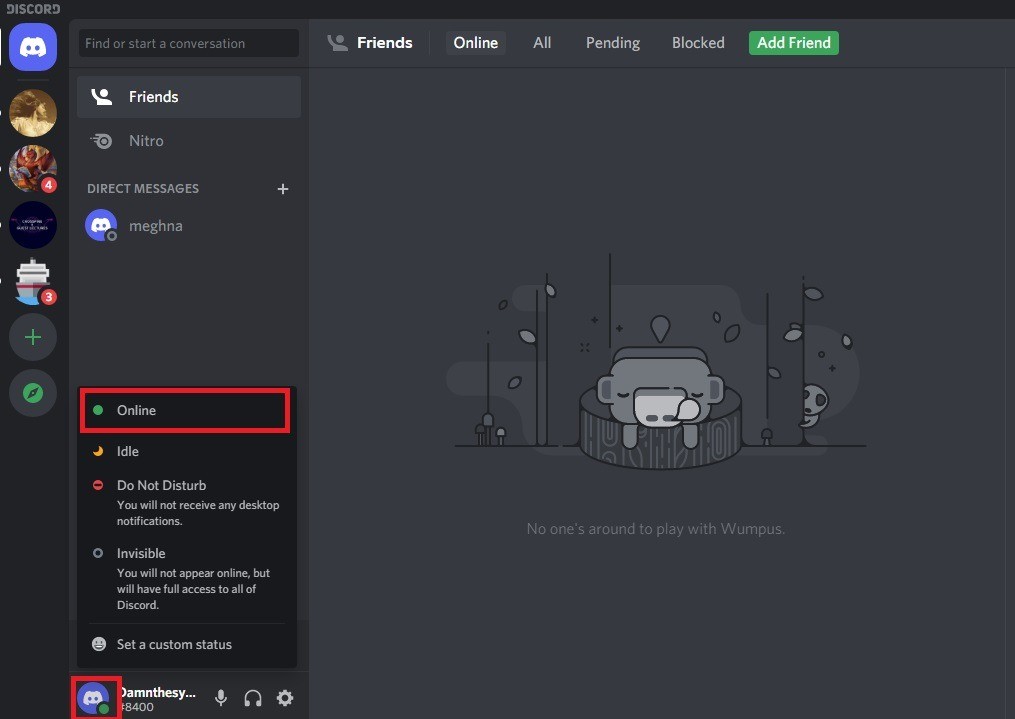Open Explore Public Servers compass icon
Viewport: 1015px width, 719px height.
[x=33, y=393]
